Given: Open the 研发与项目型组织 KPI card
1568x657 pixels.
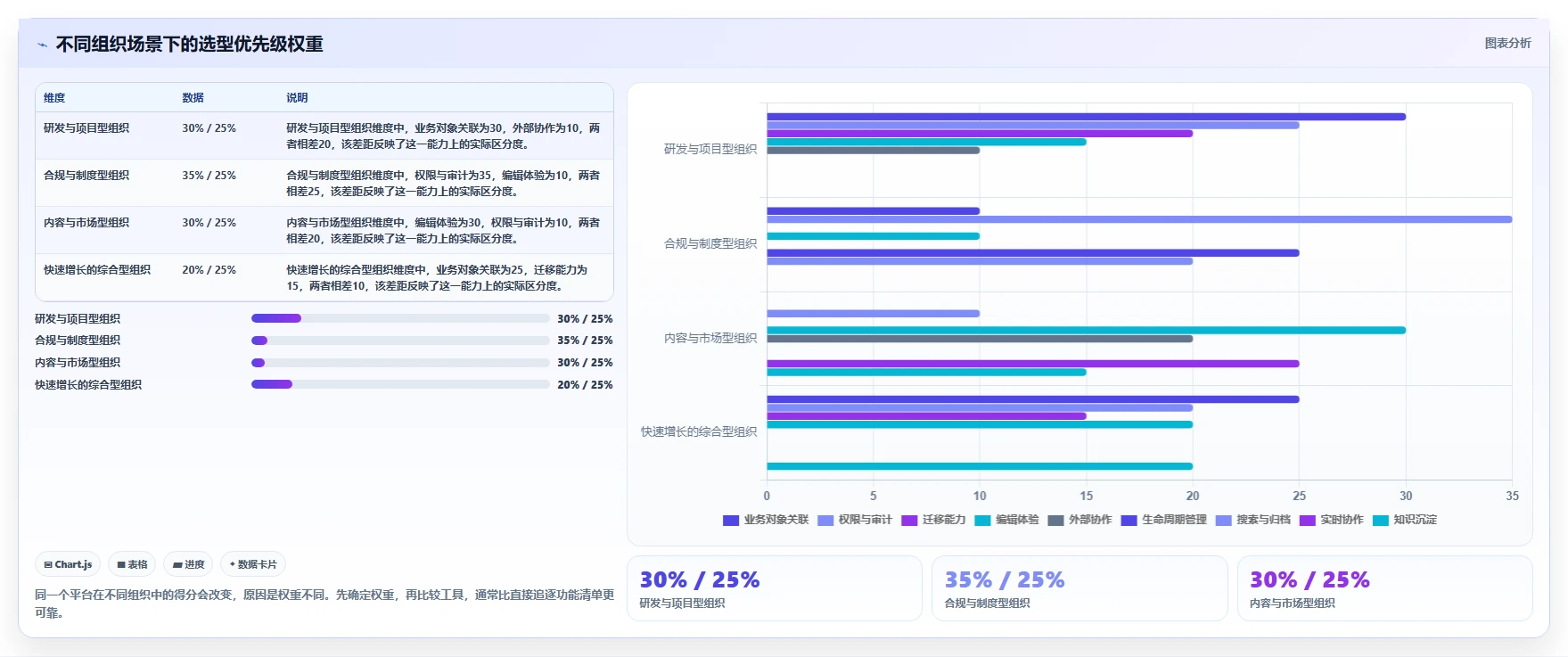Looking at the screenshot, I should [774, 588].
